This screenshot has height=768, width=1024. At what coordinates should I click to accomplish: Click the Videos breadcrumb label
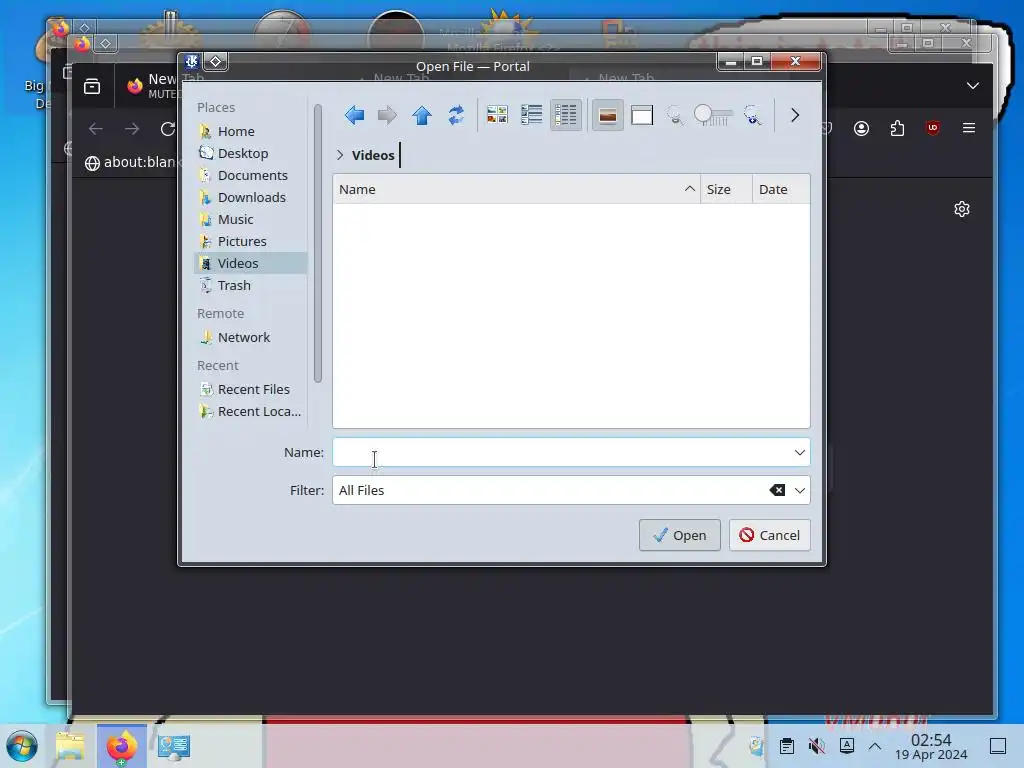click(373, 155)
